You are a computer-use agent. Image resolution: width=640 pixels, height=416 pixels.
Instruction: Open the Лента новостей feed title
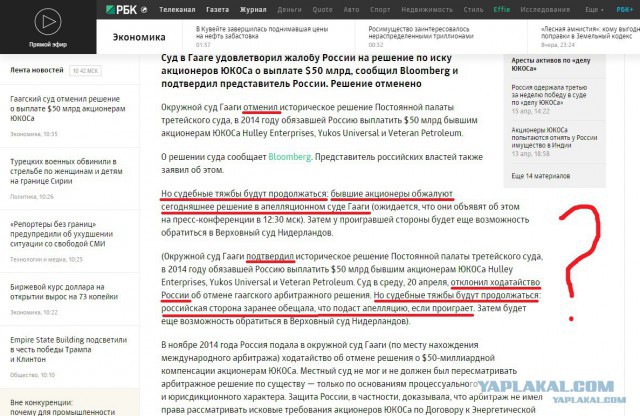(37, 70)
